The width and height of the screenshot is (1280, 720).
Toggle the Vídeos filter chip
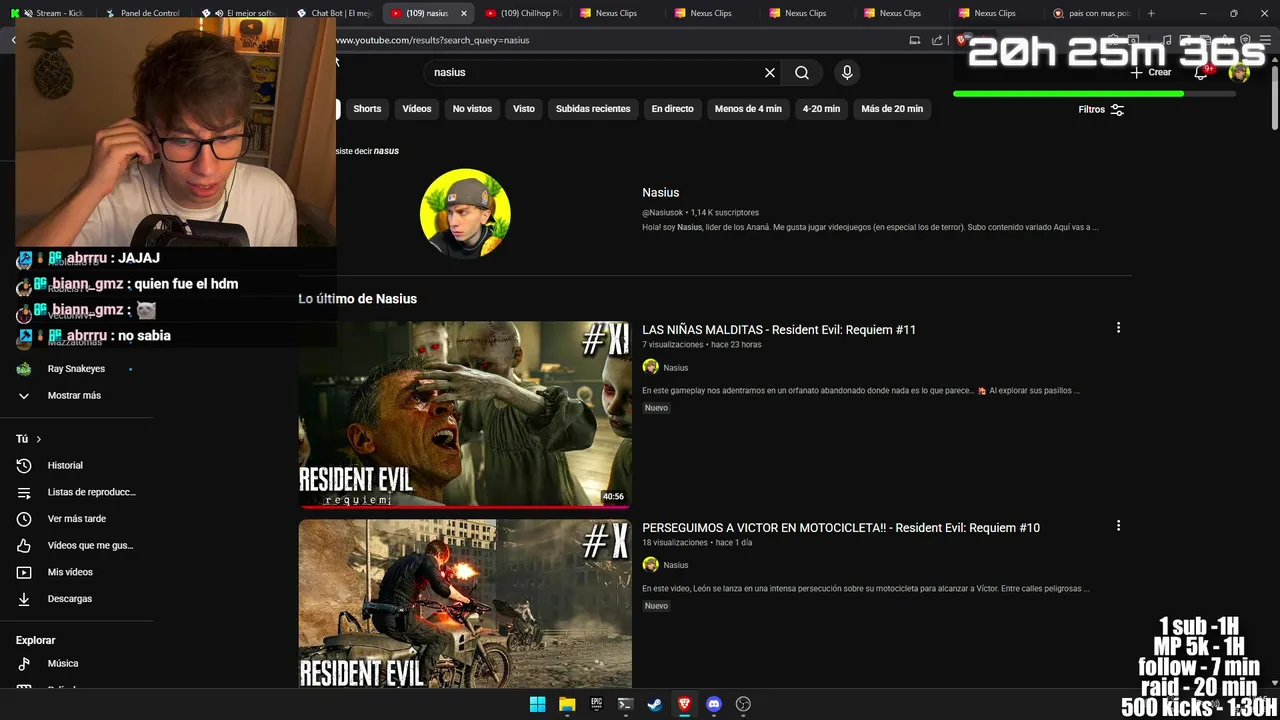coord(417,109)
